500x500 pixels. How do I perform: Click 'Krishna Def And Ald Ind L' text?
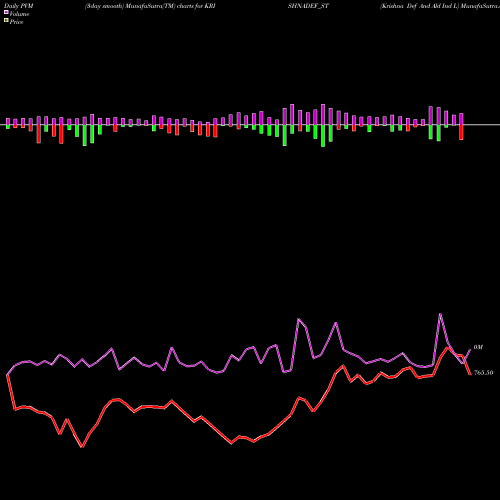[419, 6]
